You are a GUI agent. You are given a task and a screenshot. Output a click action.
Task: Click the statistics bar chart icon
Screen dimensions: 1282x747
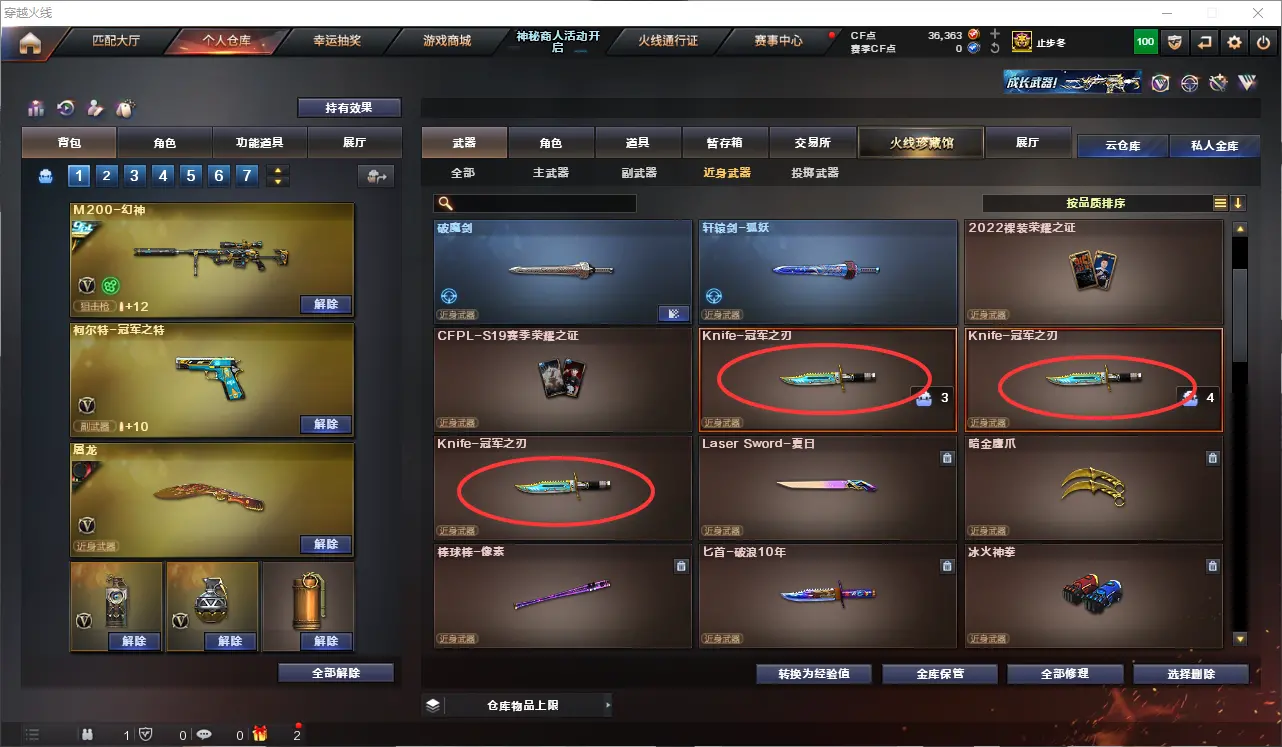click(37, 108)
